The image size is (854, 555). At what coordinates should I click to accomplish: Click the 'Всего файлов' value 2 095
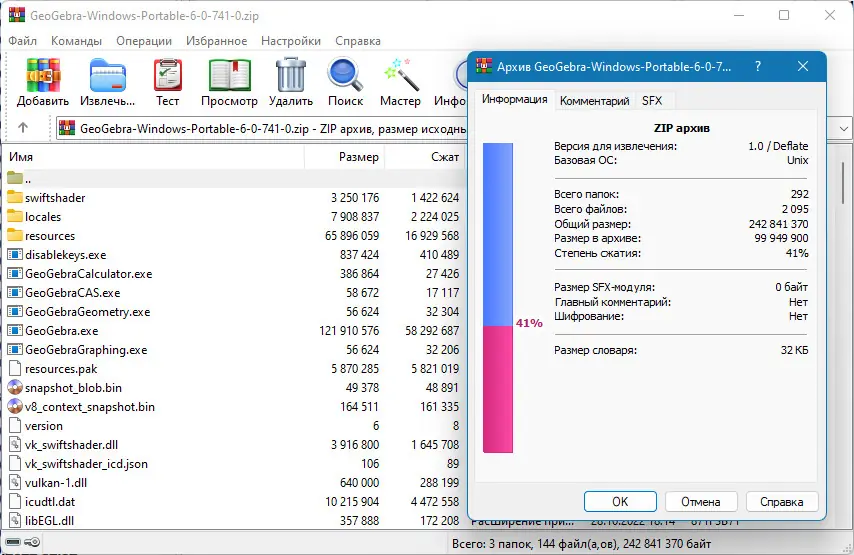(795, 209)
